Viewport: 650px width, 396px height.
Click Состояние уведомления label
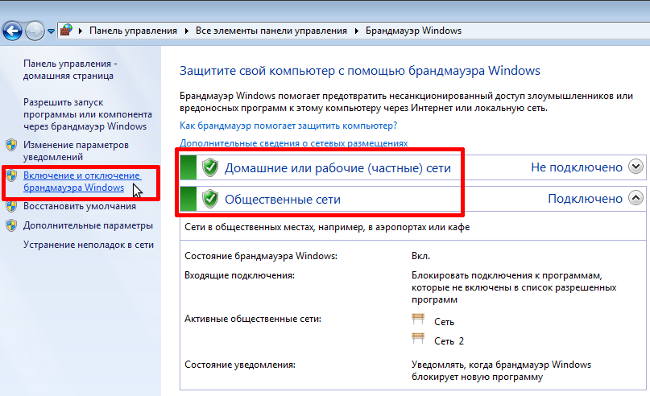click(x=240, y=365)
